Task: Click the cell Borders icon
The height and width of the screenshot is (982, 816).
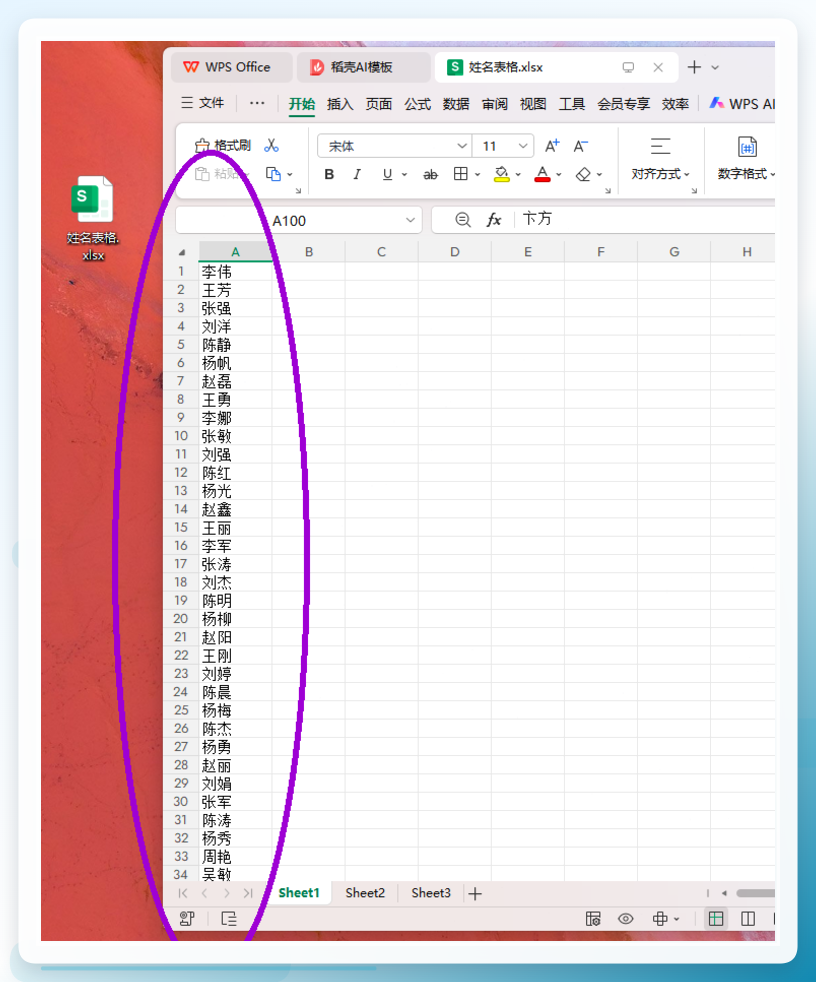Action: [x=460, y=174]
